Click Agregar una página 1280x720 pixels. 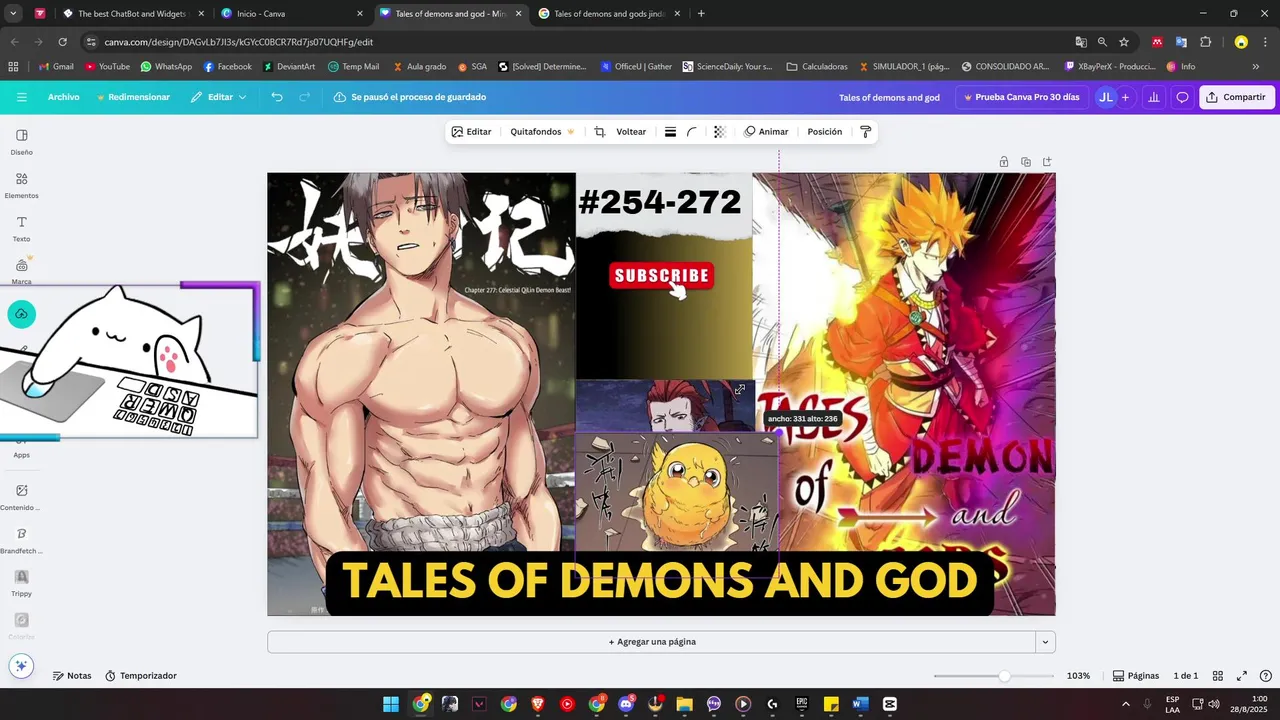tap(652, 642)
